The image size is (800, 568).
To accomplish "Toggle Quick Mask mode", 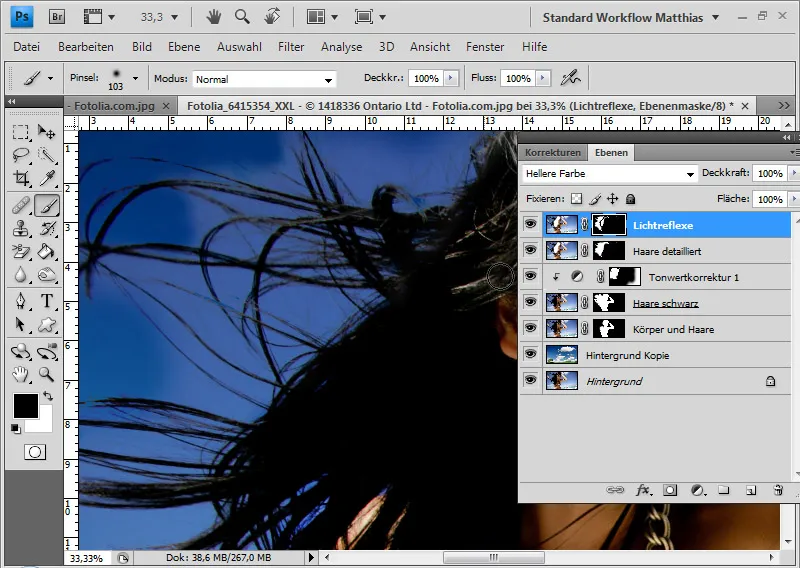I will [35, 452].
